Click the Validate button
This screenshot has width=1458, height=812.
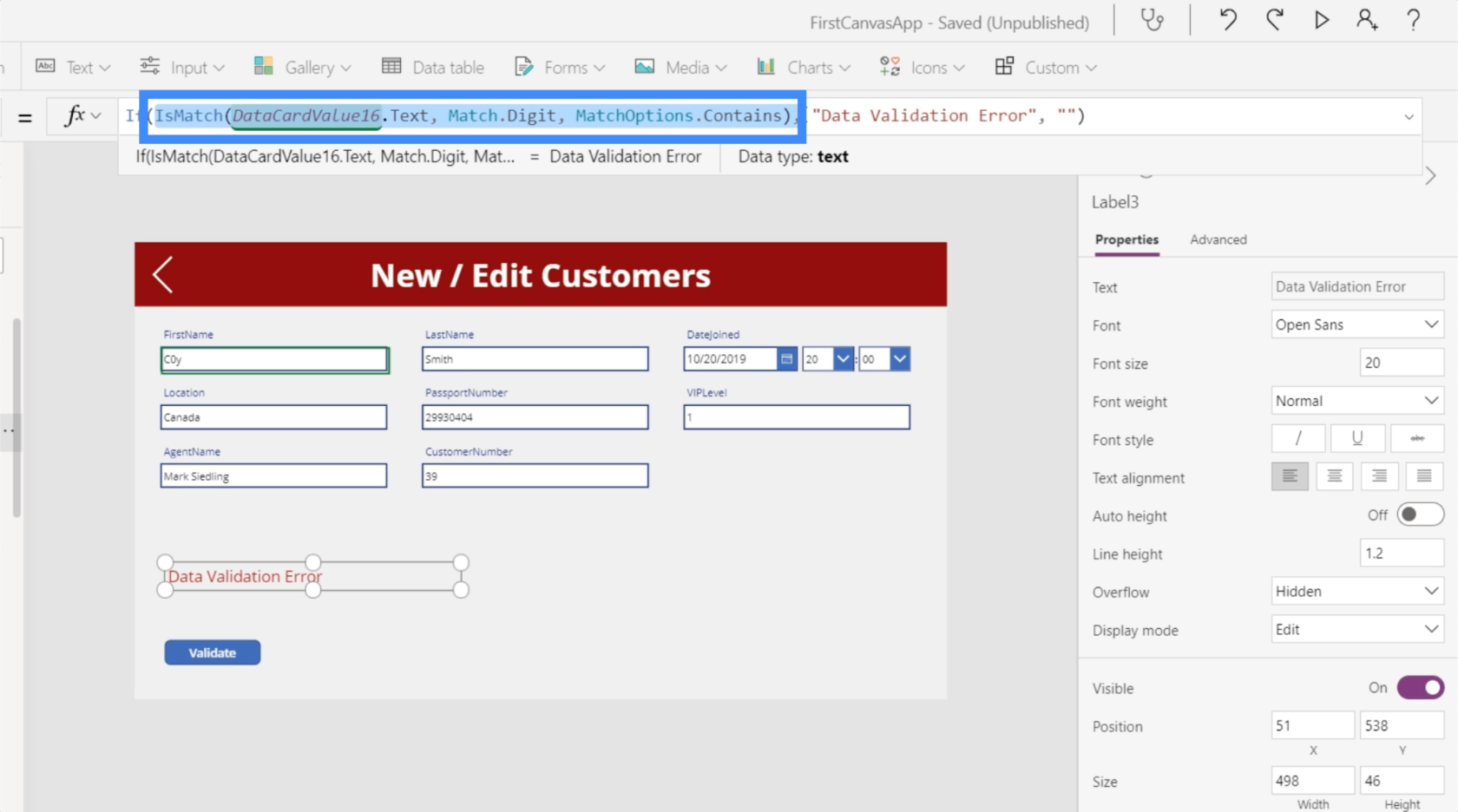coord(213,652)
